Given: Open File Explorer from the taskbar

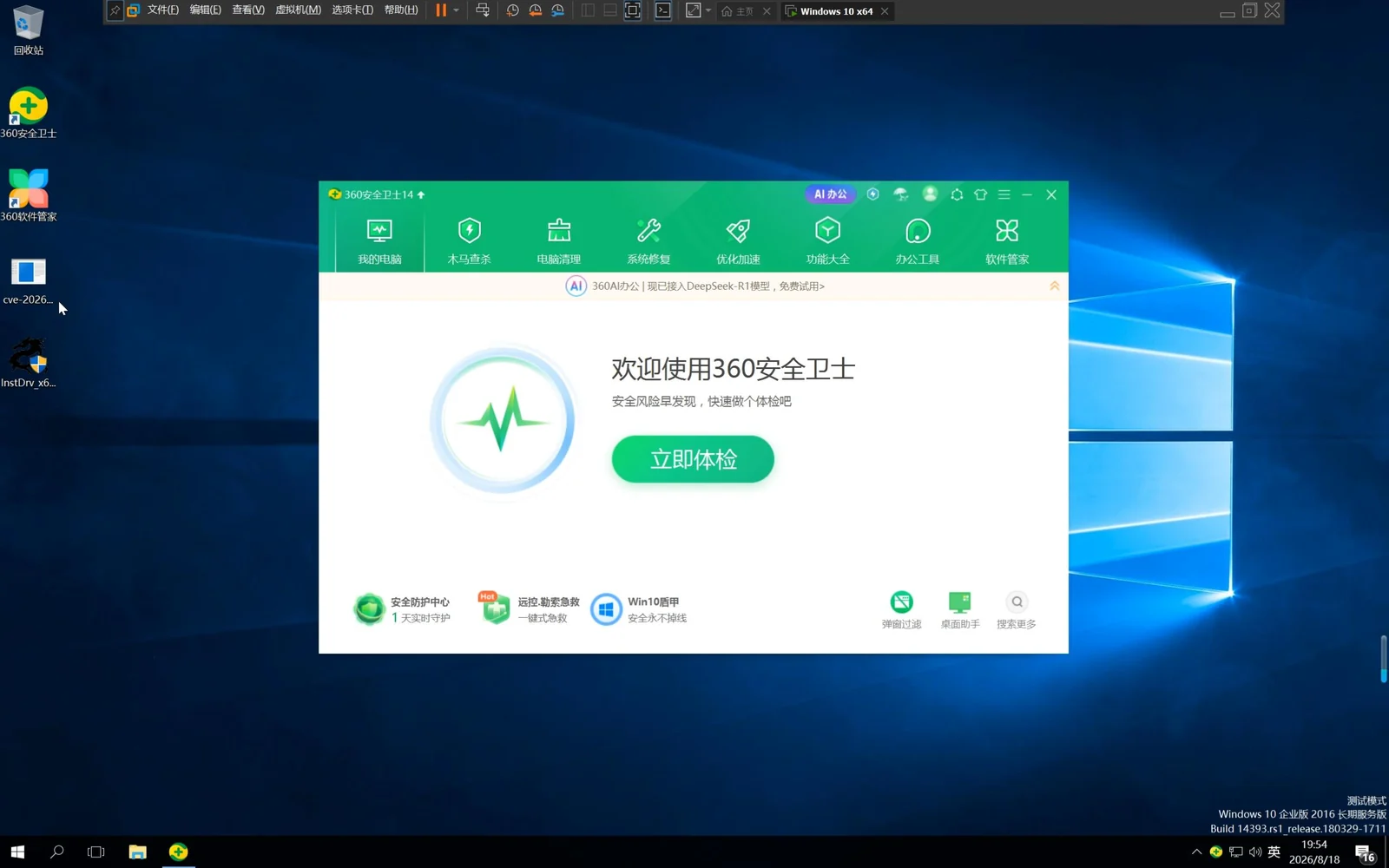Looking at the screenshot, I should (x=137, y=852).
